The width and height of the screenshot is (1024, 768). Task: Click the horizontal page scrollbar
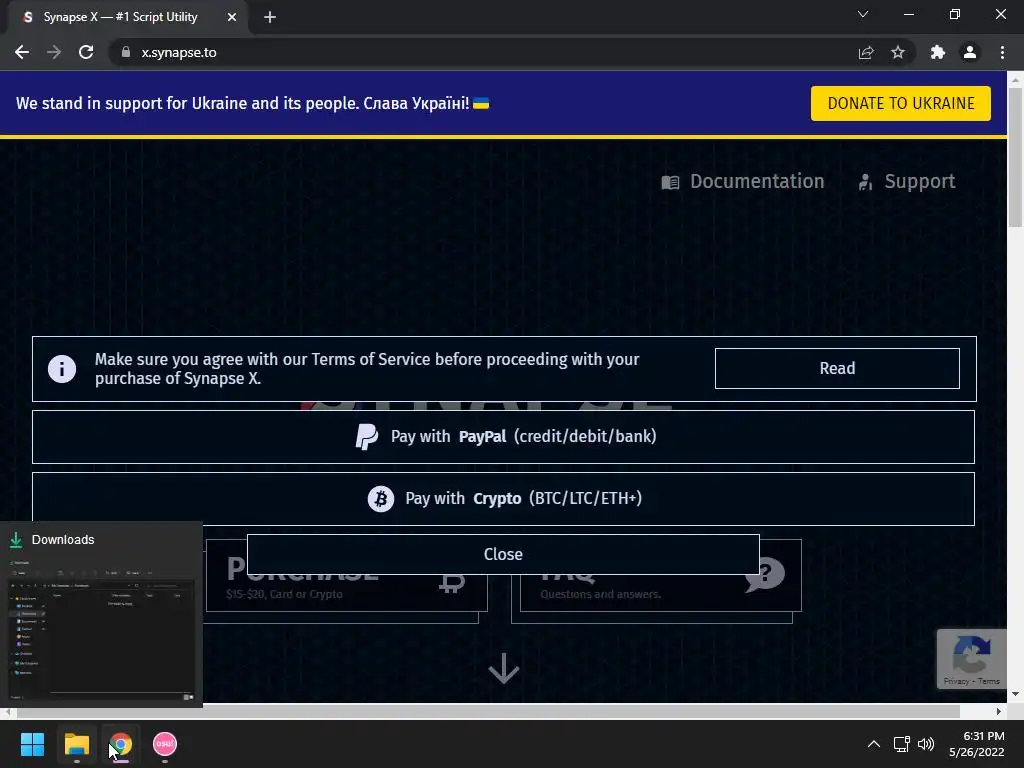[x=487, y=711]
